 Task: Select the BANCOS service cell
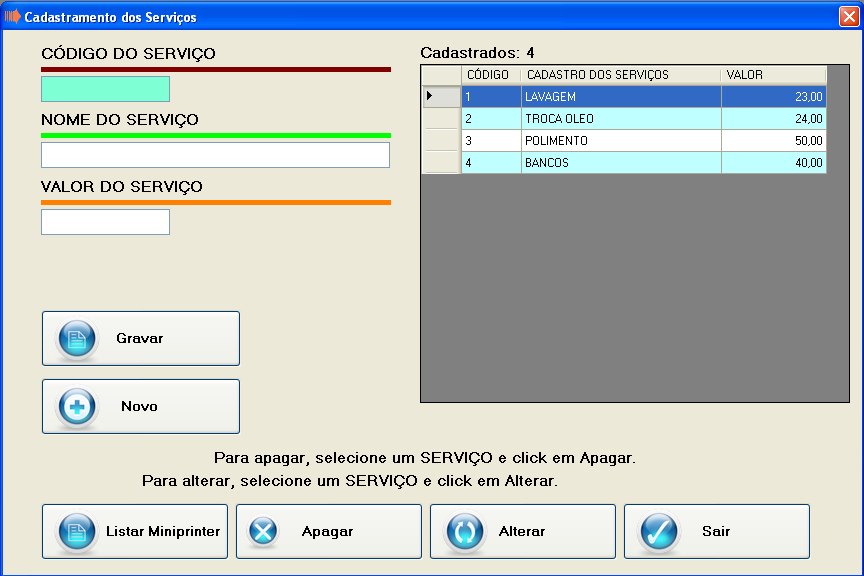[621, 163]
